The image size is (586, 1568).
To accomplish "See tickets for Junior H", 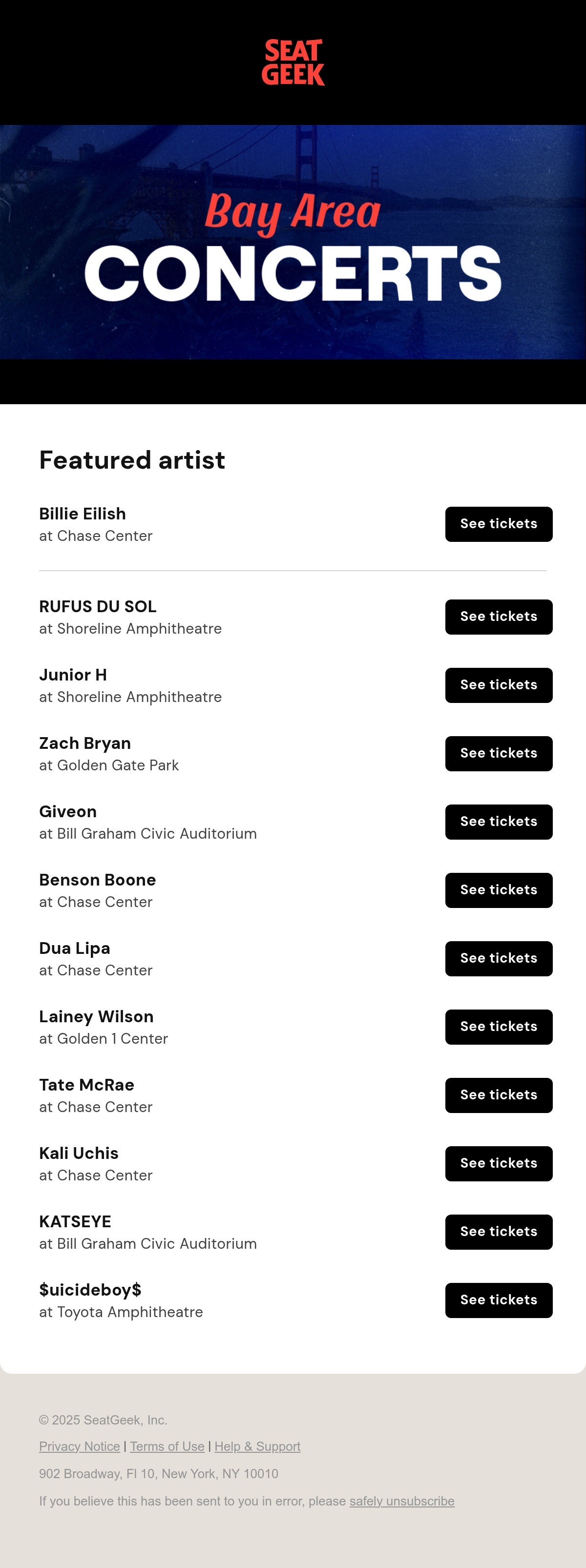I will point(498,685).
